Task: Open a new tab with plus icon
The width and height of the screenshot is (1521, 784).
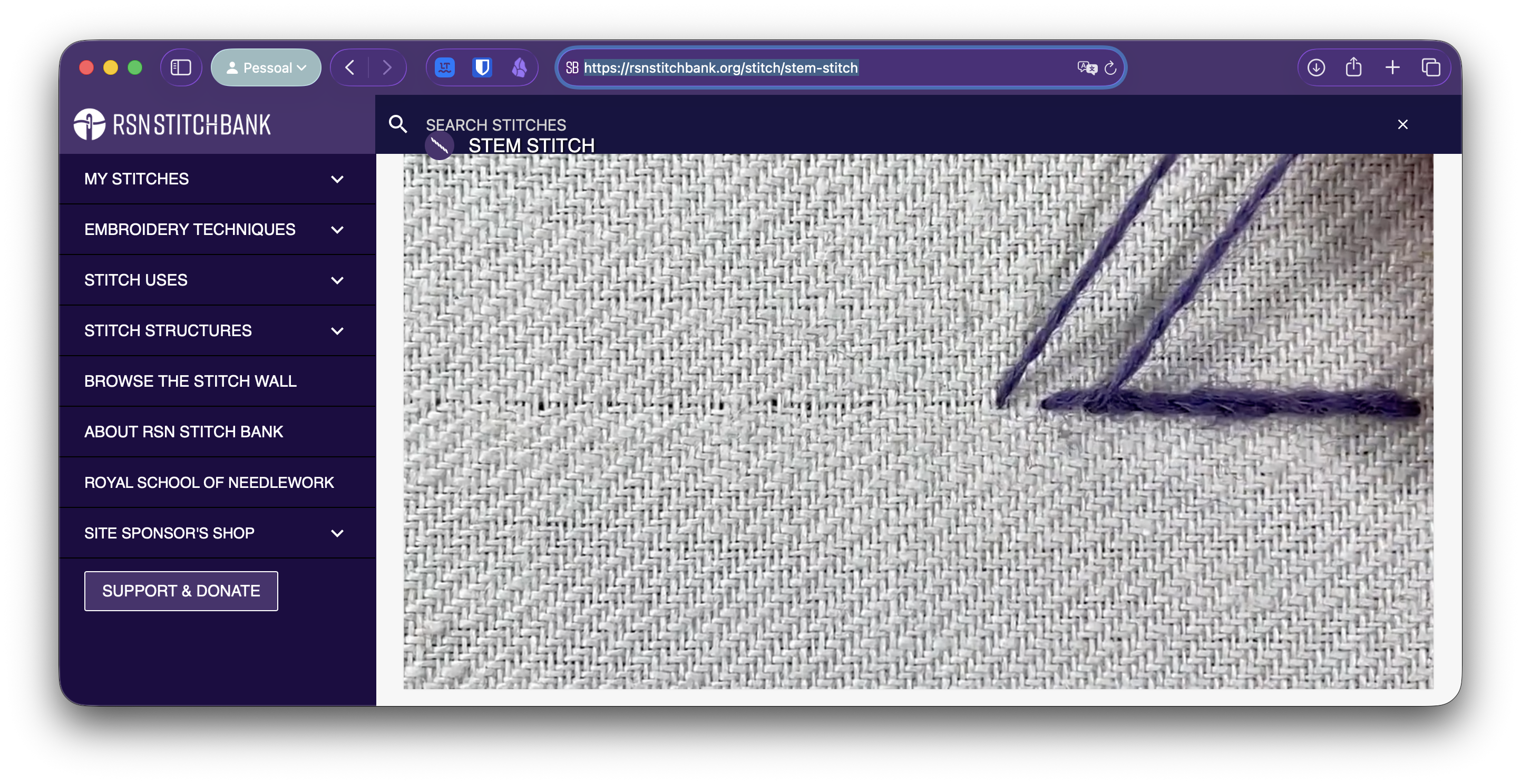Action: click(1392, 67)
